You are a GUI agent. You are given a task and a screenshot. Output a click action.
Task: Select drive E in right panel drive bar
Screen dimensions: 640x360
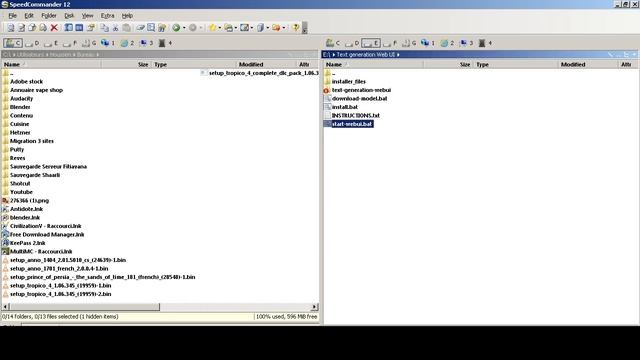[371, 43]
